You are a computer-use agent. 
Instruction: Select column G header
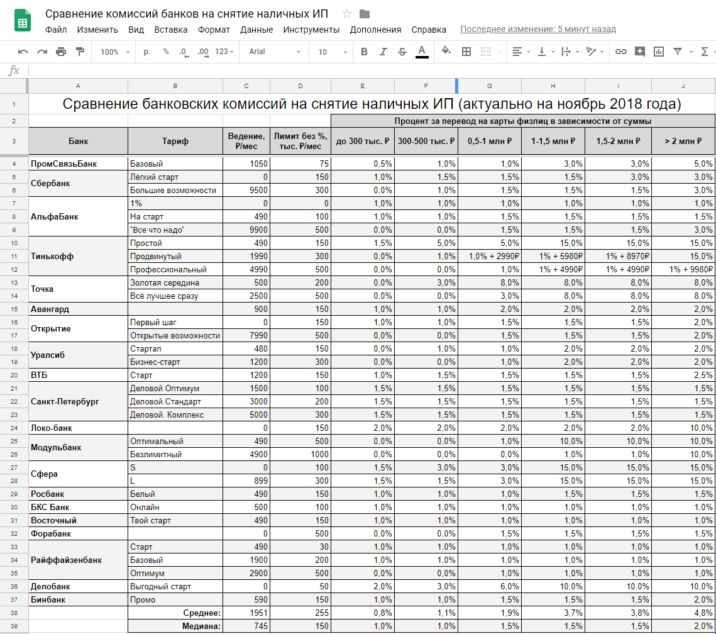pyautogui.click(x=490, y=86)
